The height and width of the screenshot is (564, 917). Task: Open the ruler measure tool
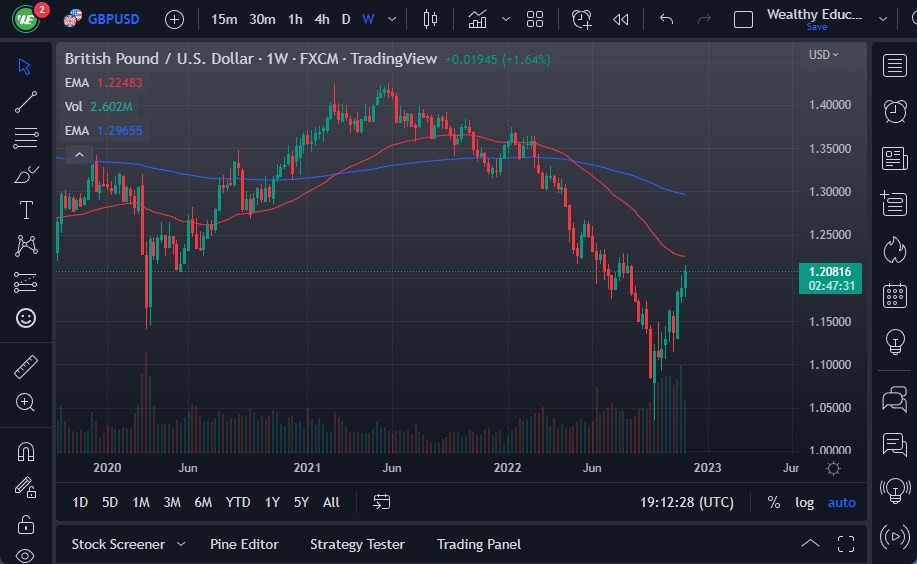pyautogui.click(x=26, y=367)
